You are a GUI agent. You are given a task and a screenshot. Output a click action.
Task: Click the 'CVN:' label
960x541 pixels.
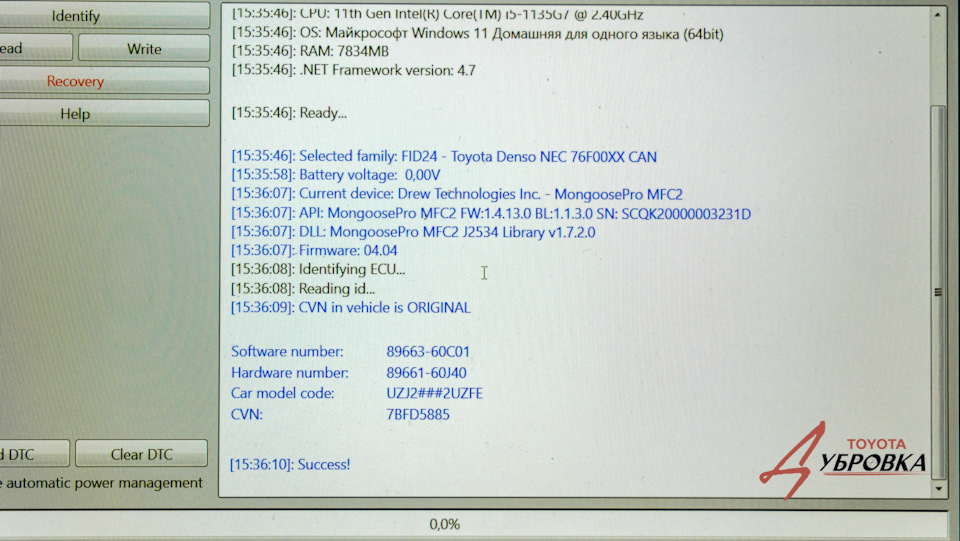pyautogui.click(x=247, y=414)
